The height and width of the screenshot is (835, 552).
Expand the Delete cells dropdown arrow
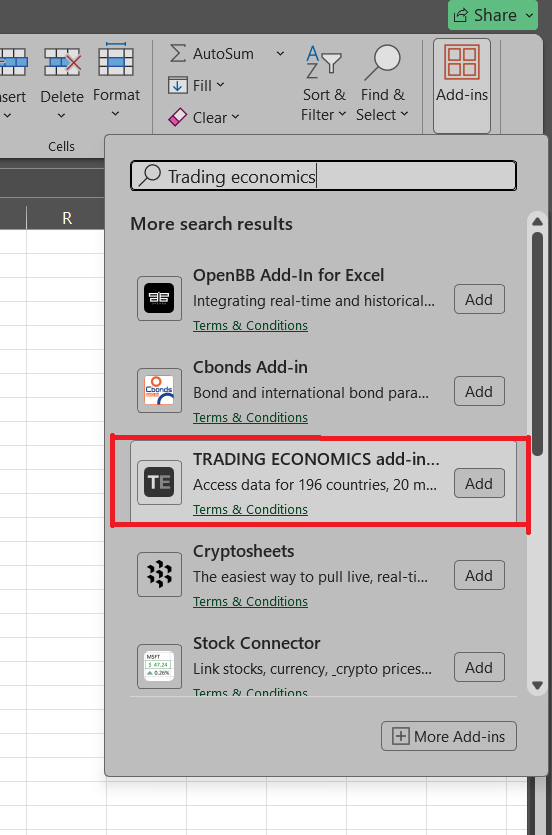(x=62, y=116)
